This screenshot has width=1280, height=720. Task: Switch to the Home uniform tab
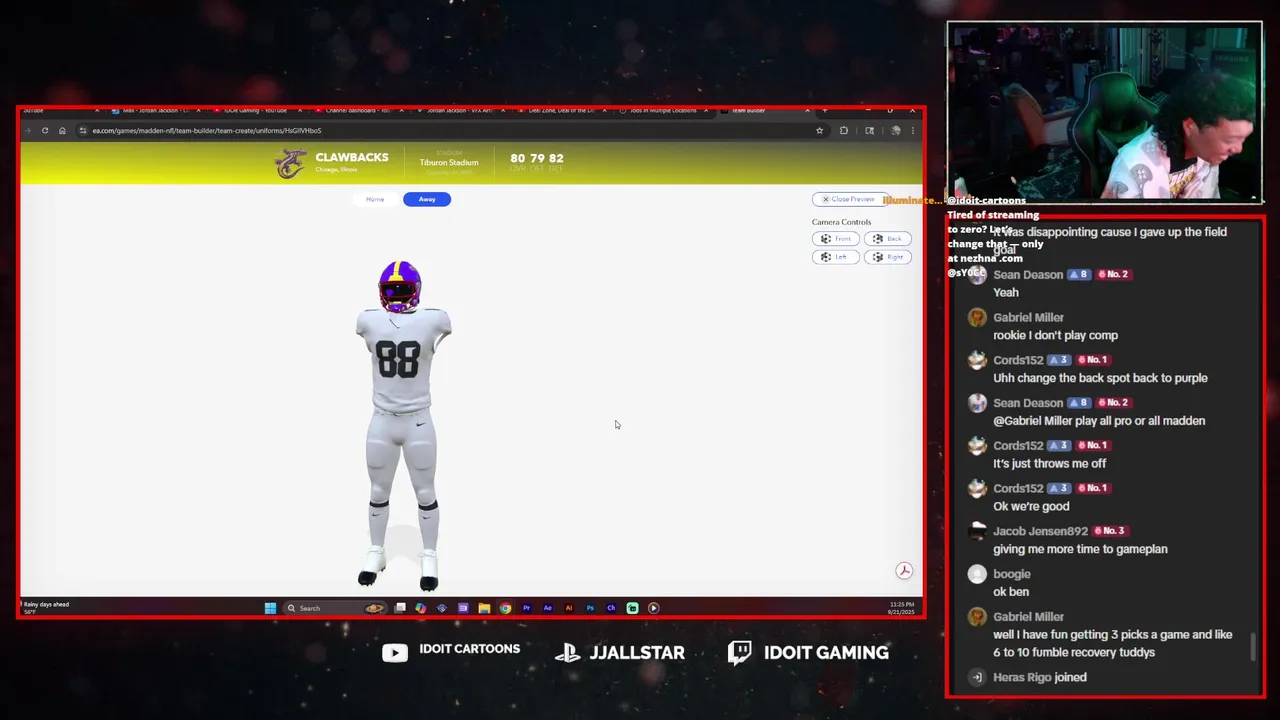(375, 199)
